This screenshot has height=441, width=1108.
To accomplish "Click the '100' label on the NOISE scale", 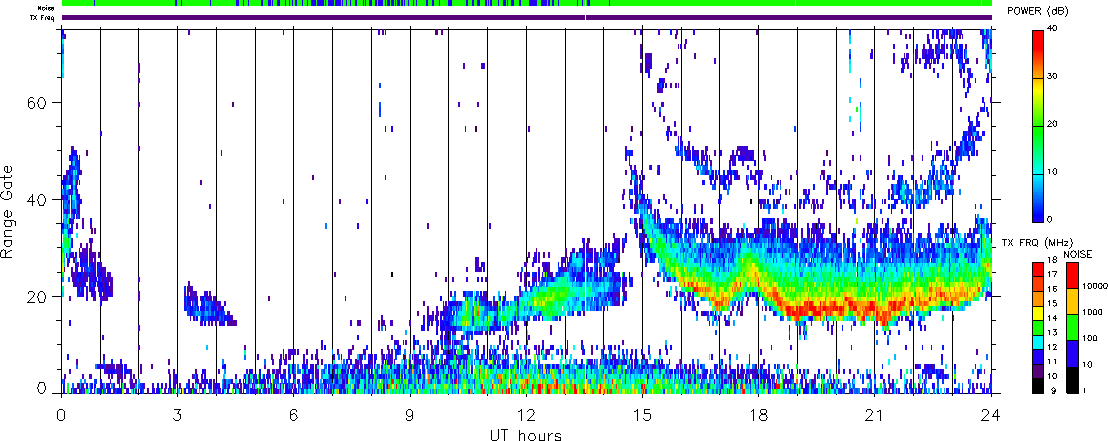I will point(1088,339).
